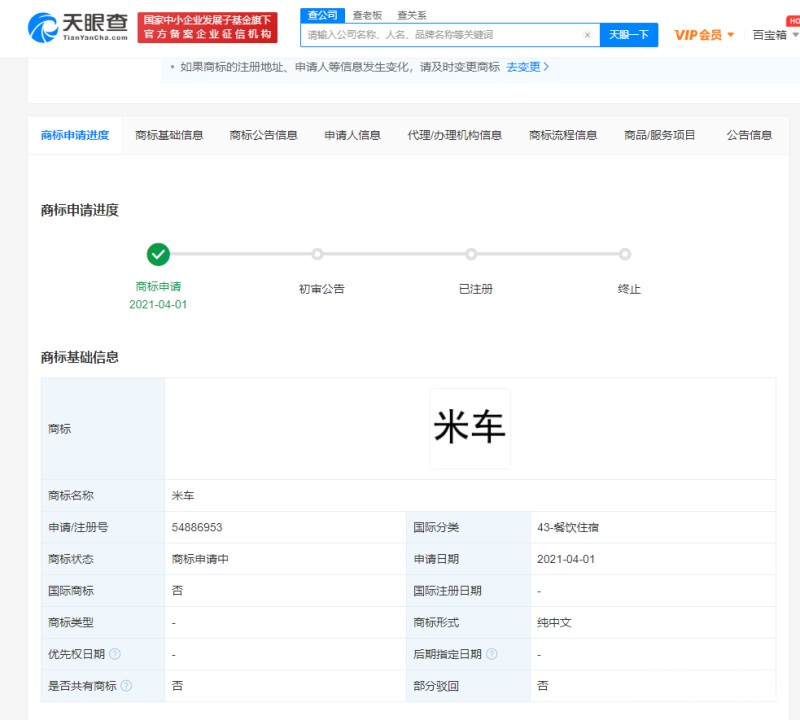Follow the 去变更 link

[527, 67]
